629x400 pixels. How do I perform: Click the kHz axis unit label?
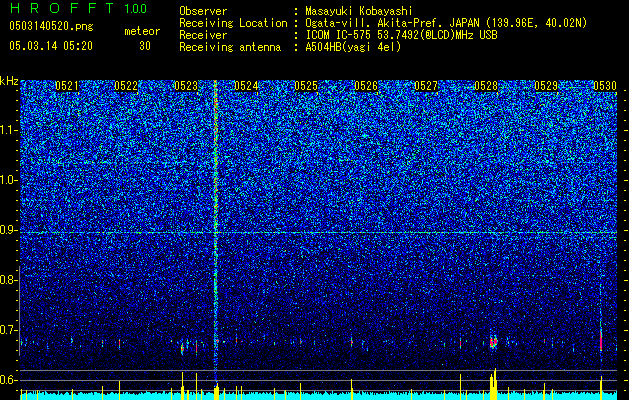point(9,81)
